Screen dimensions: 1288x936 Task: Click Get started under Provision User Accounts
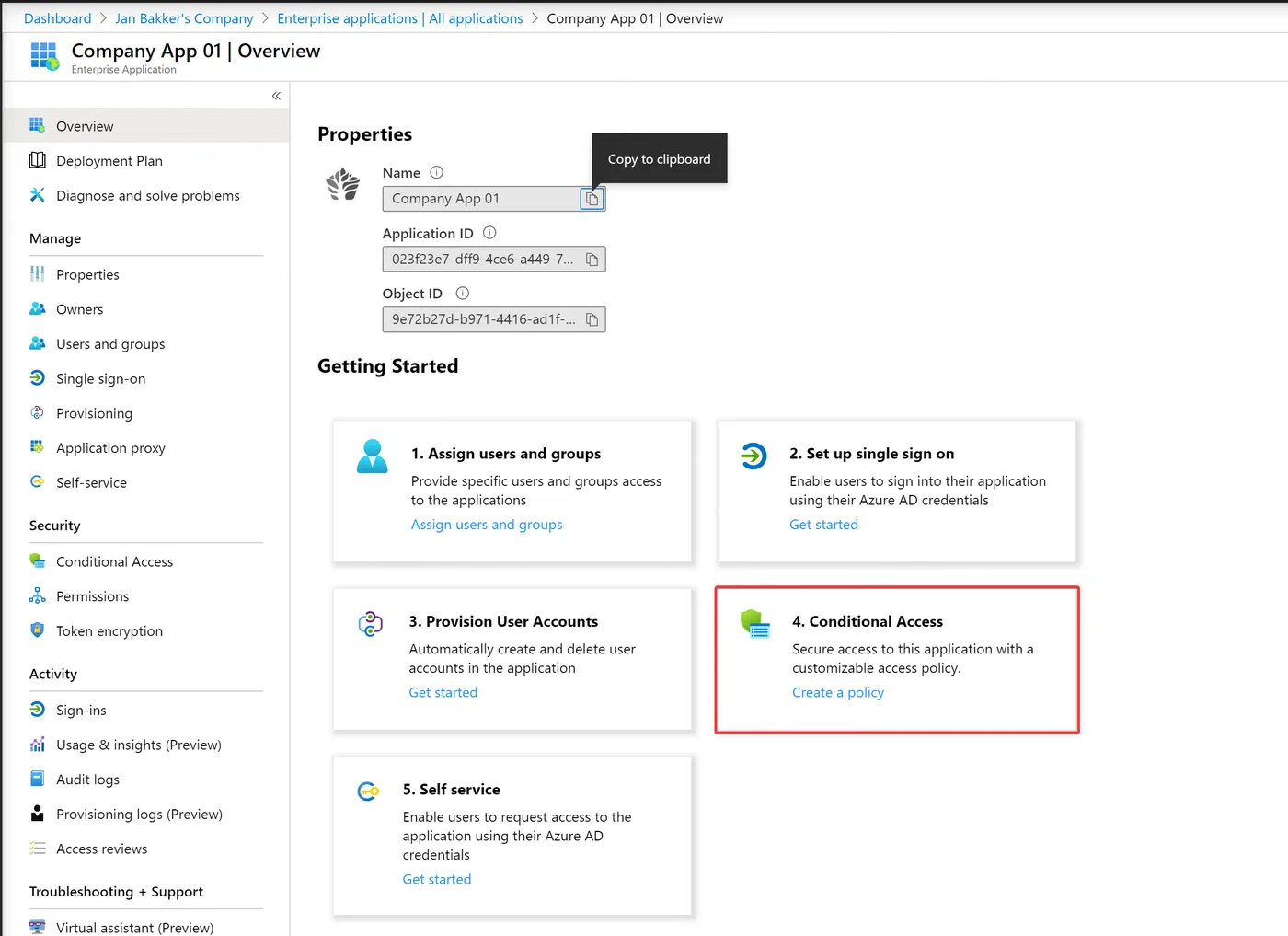[x=443, y=692]
